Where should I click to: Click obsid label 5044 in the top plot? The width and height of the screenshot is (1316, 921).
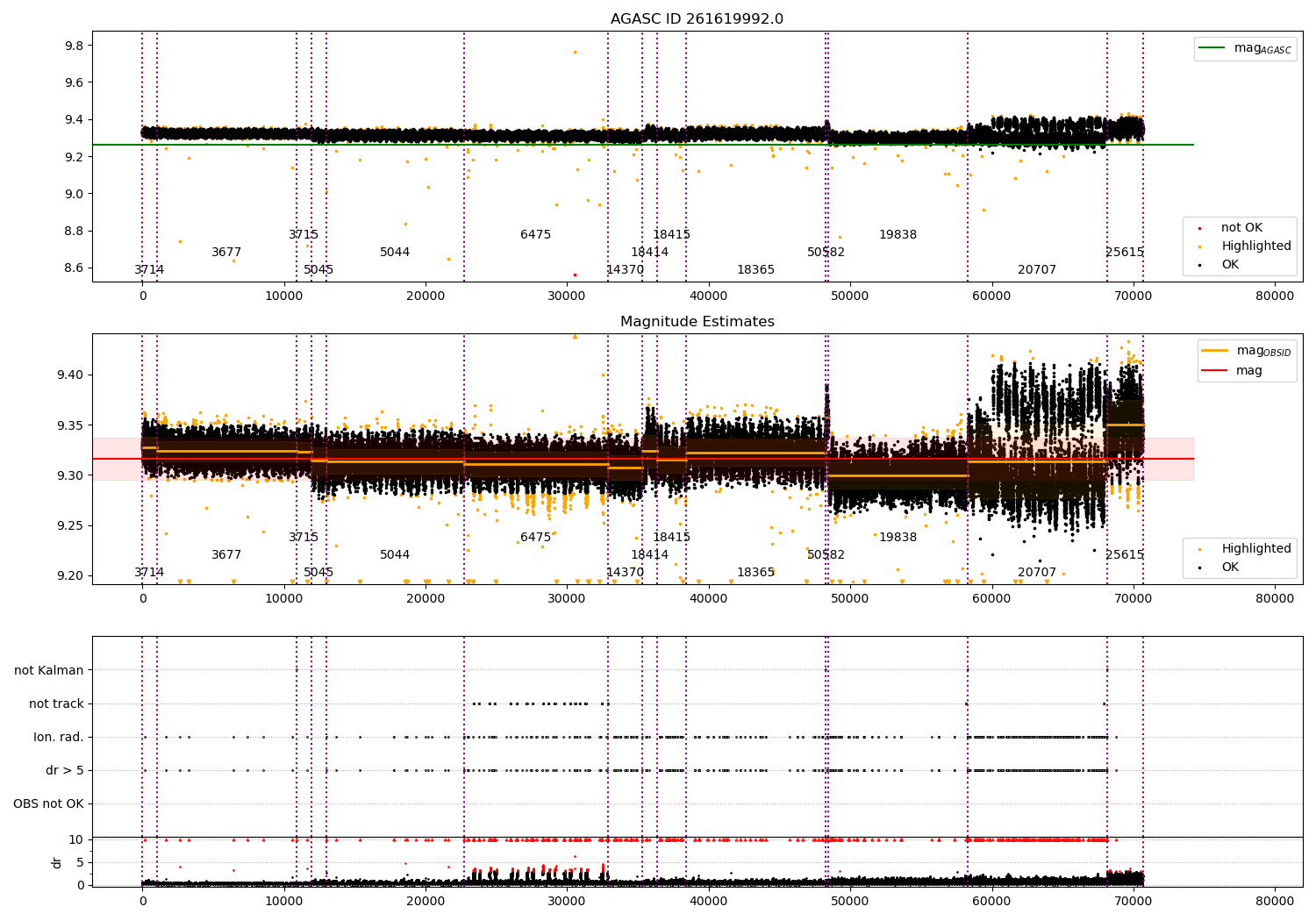(x=395, y=253)
